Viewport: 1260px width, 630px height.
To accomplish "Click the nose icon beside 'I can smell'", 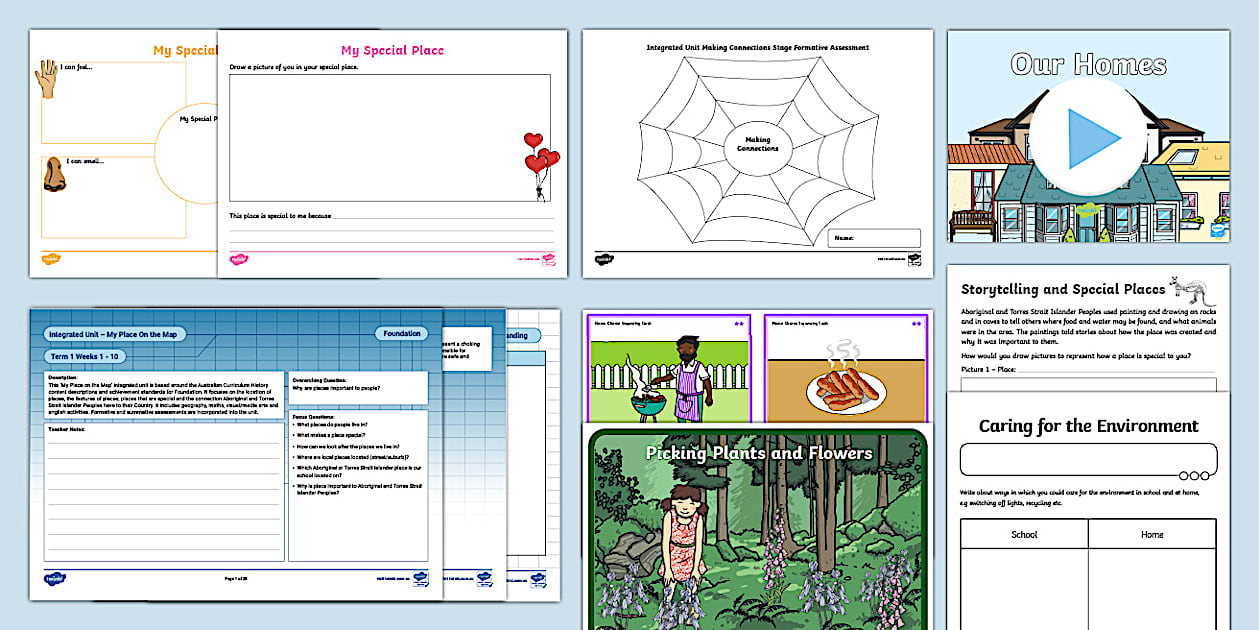I will 54,176.
